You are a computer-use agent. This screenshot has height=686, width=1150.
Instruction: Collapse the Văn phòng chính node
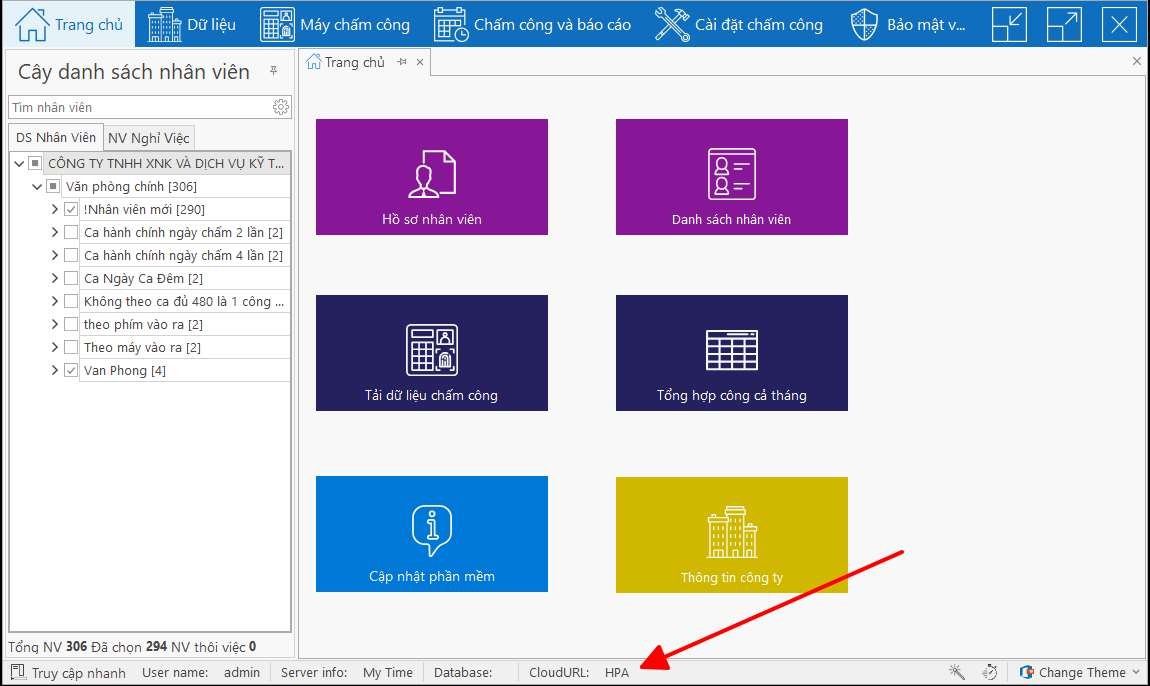click(37, 187)
